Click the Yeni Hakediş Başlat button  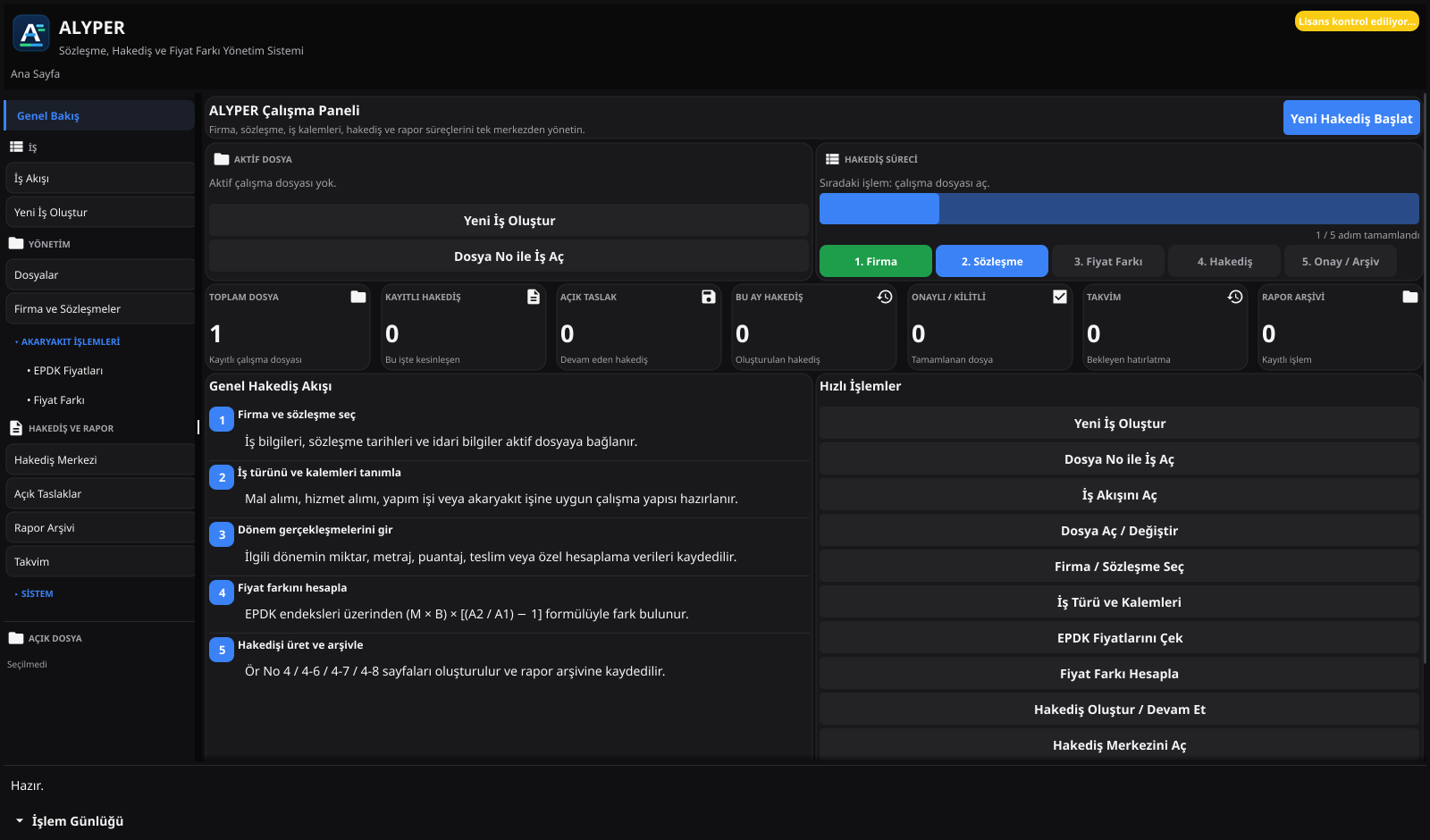pyautogui.click(x=1351, y=118)
